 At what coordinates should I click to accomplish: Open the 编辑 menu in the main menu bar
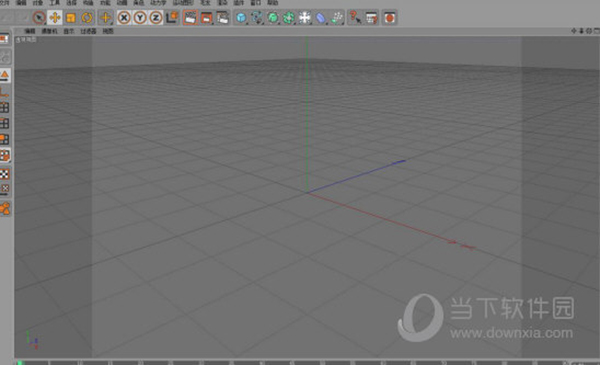21,3
